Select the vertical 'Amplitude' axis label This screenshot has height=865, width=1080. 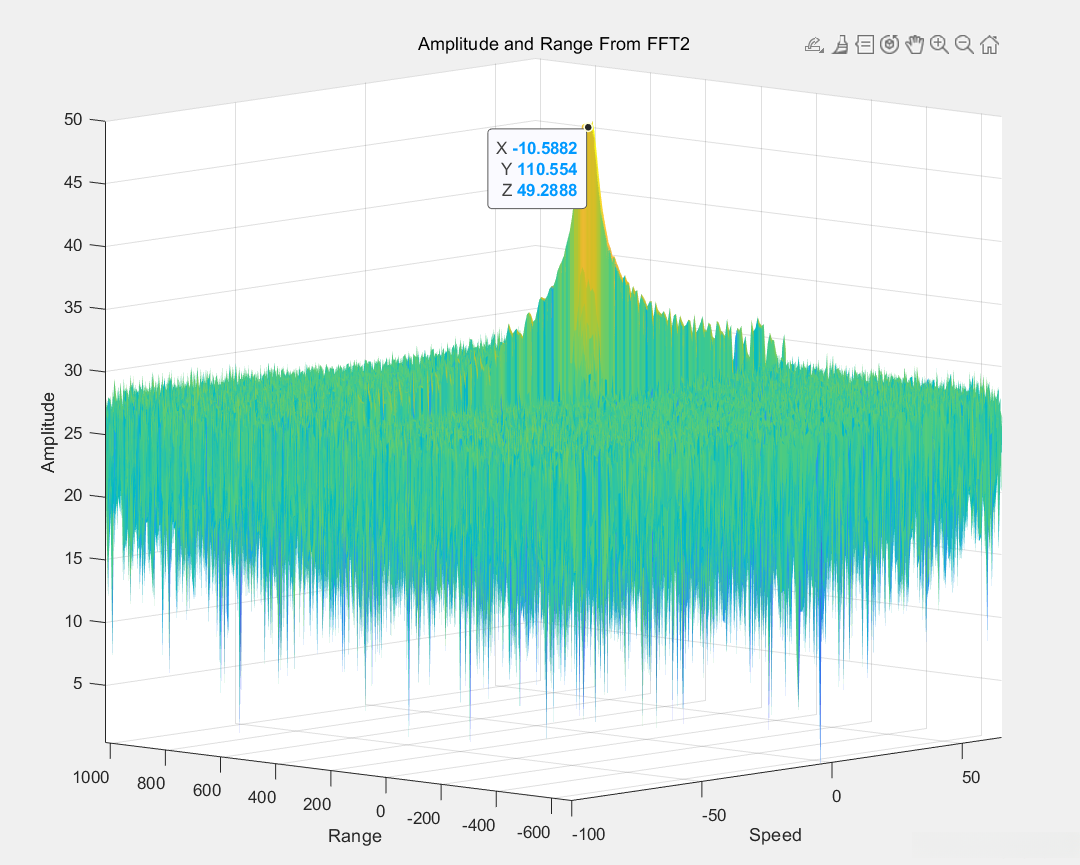tap(48, 432)
